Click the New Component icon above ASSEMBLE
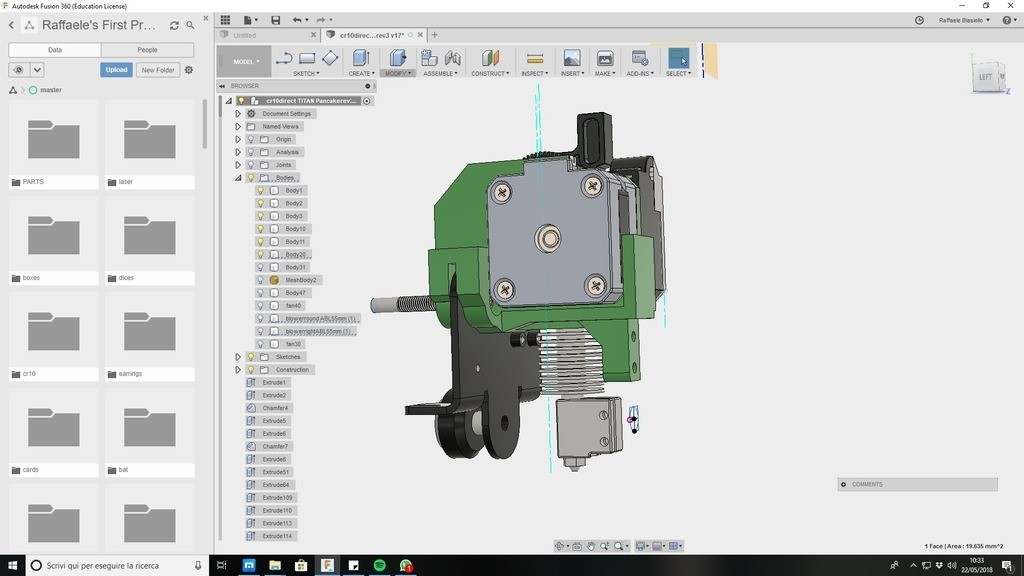 point(429,58)
